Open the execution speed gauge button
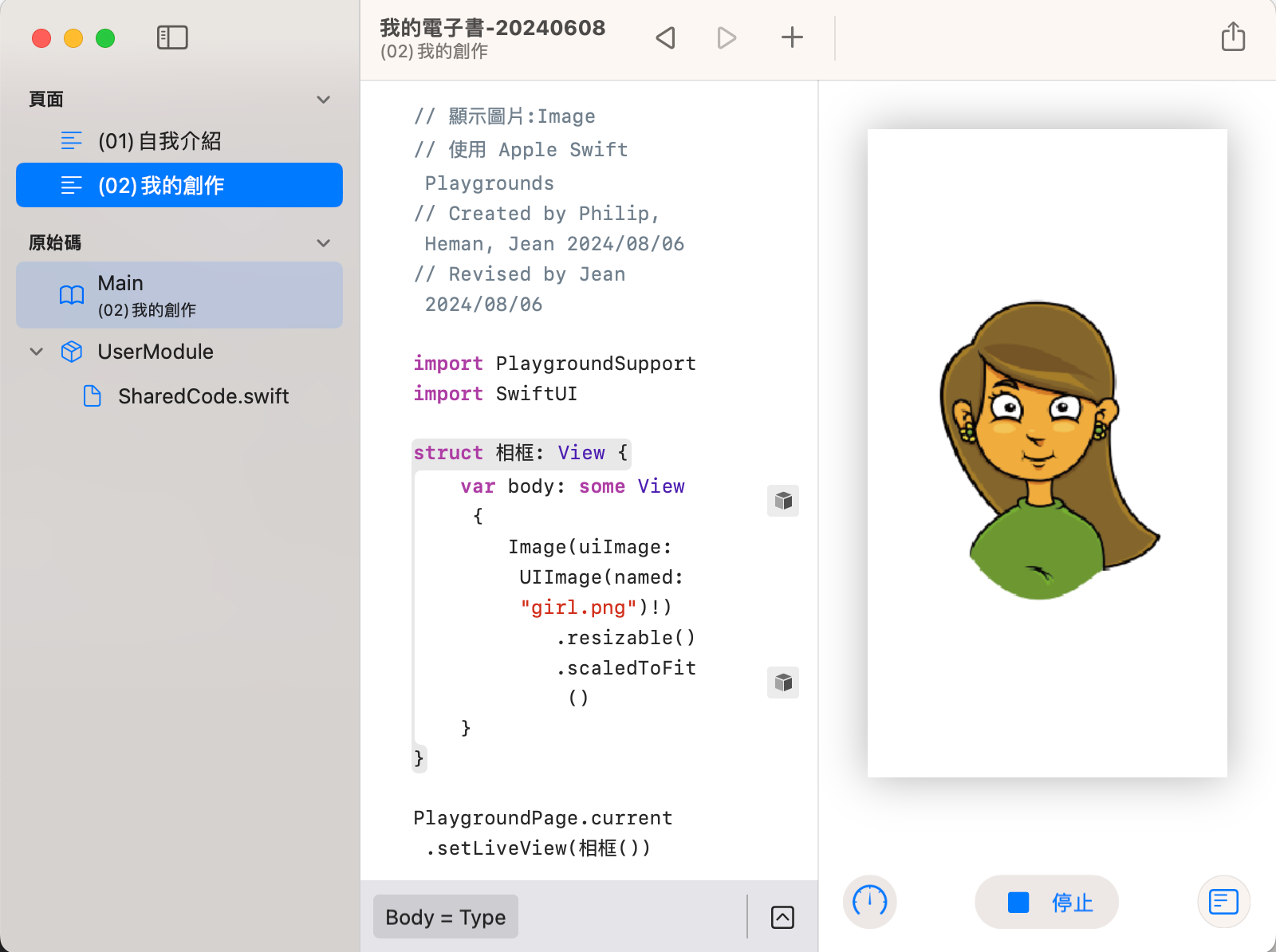The width and height of the screenshot is (1276, 952). click(x=869, y=902)
